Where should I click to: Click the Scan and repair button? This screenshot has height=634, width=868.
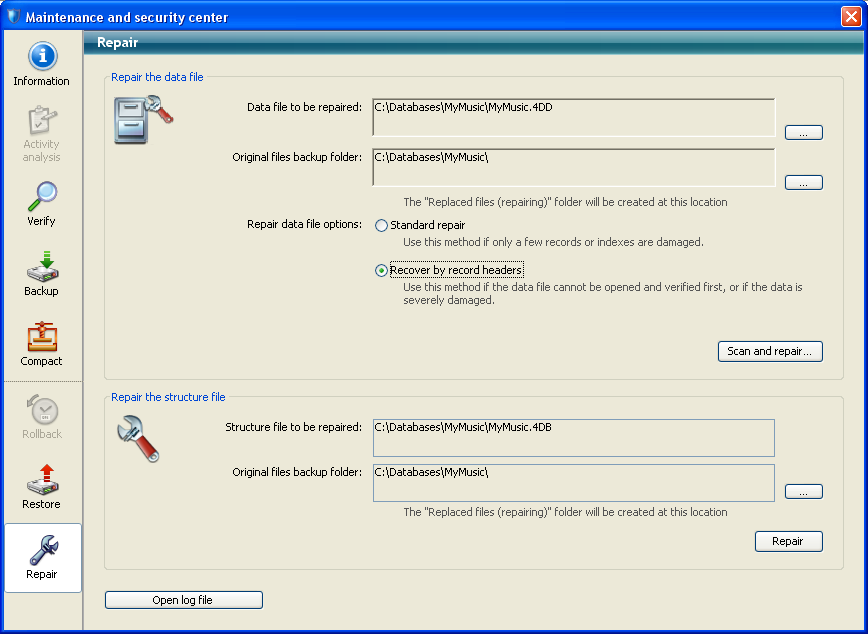click(x=769, y=351)
